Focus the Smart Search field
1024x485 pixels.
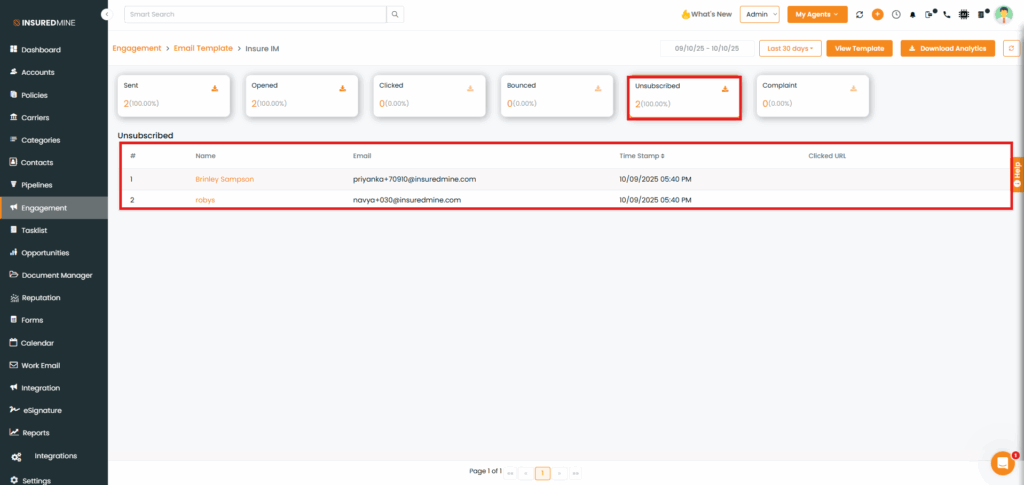point(254,15)
